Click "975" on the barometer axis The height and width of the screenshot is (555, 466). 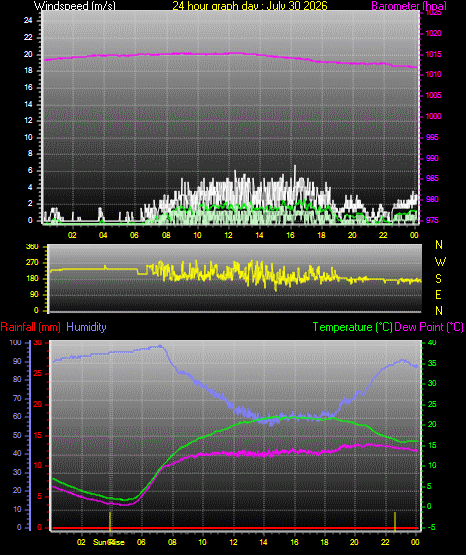(x=432, y=220)
